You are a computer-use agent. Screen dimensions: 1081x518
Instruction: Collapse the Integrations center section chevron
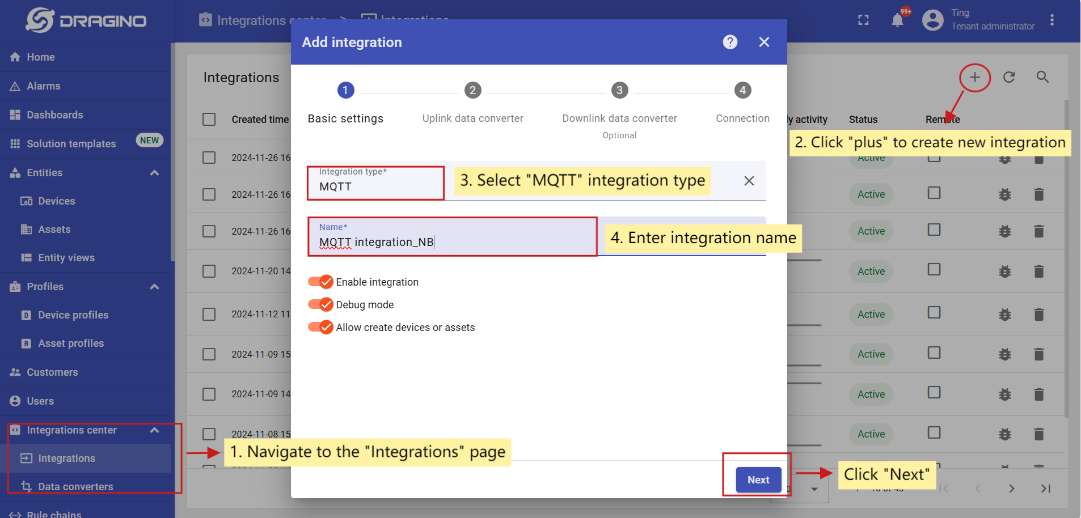pos(155,430)
